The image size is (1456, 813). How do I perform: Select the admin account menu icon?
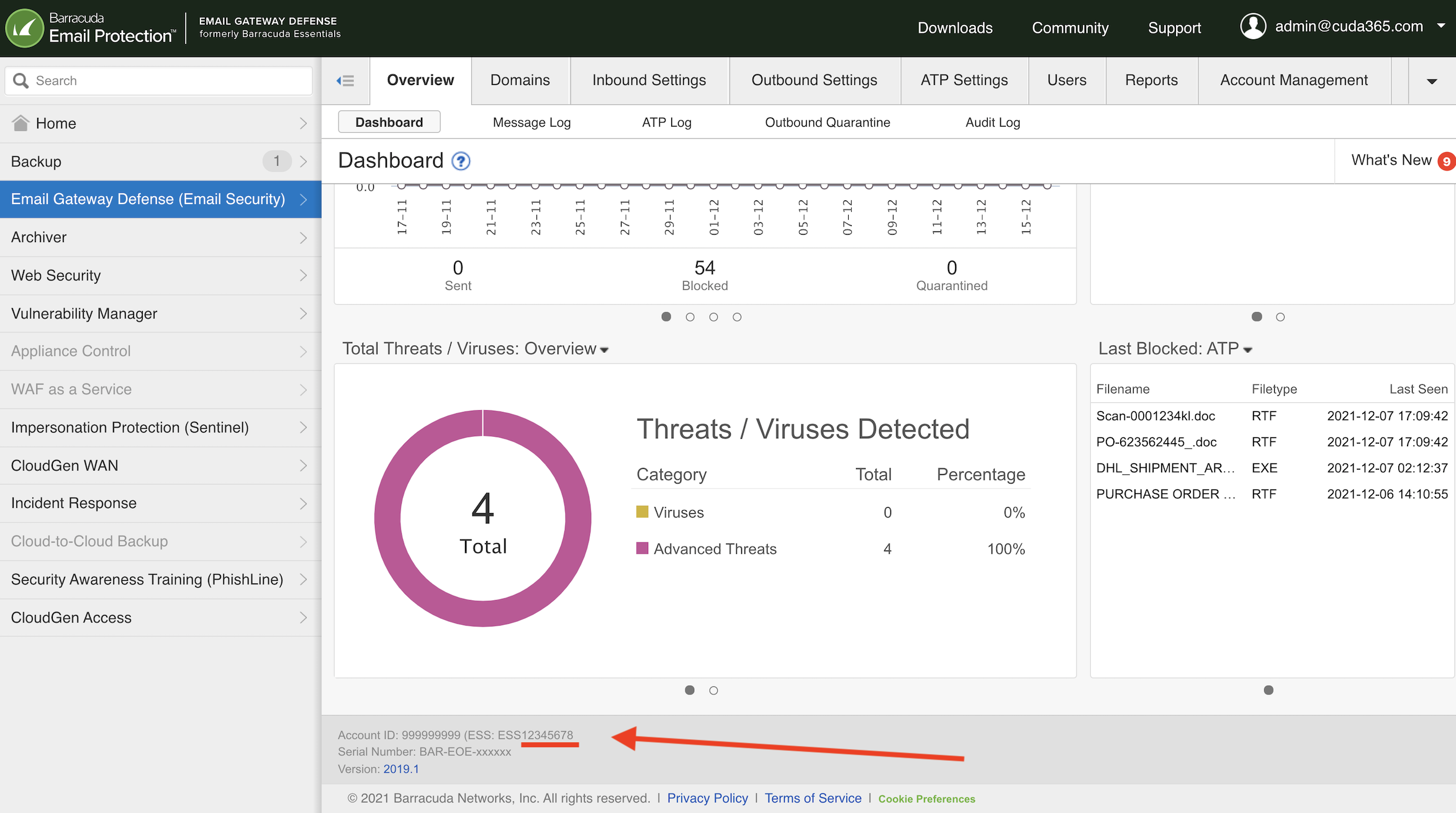[1252, 27]
